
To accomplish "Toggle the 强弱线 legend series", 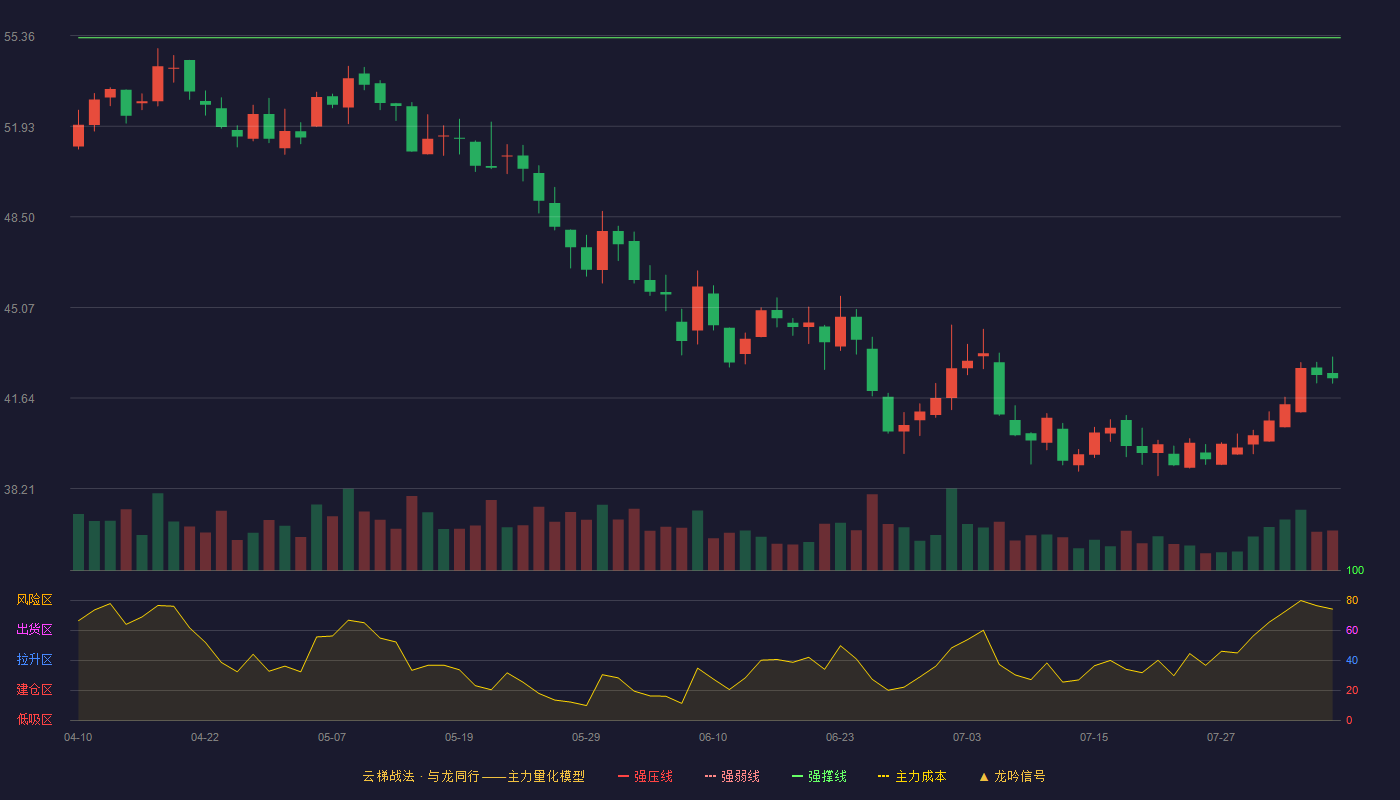I will click(732, 776).
